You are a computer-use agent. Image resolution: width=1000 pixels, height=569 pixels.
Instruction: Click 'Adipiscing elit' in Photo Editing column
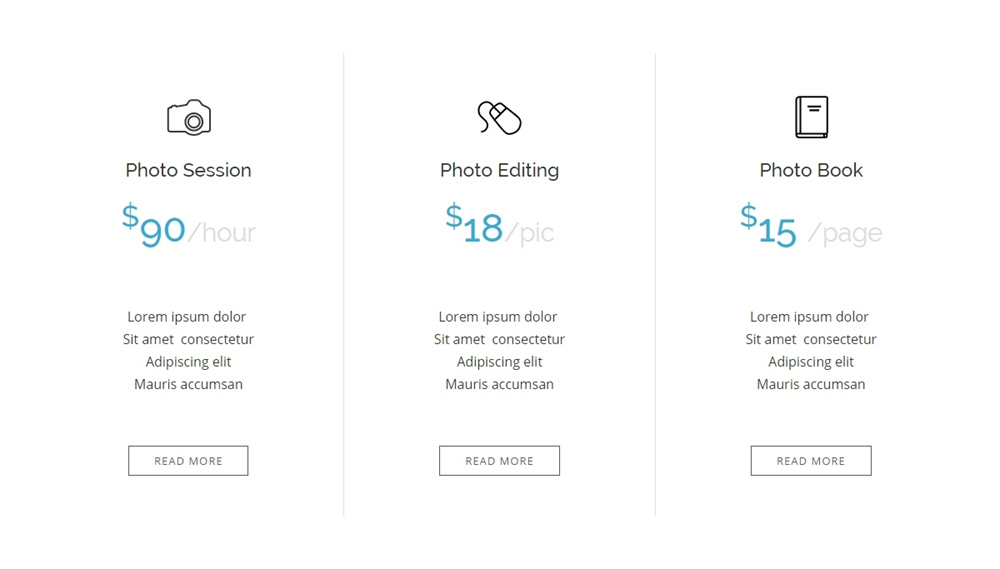499,362
